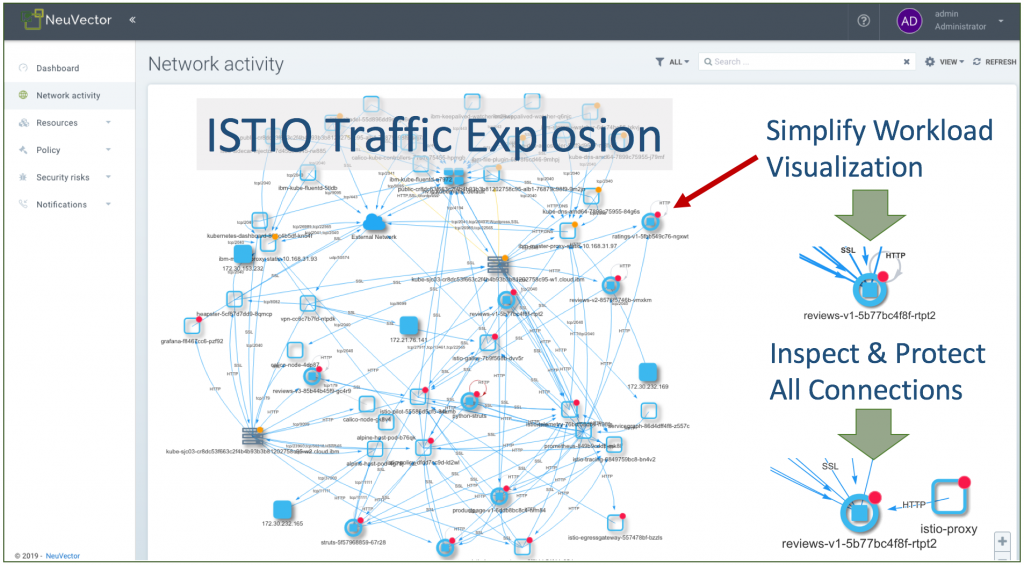Click the AD user avatar
Viewport: 1024px width, 565px height.
(x=909, y=21)
